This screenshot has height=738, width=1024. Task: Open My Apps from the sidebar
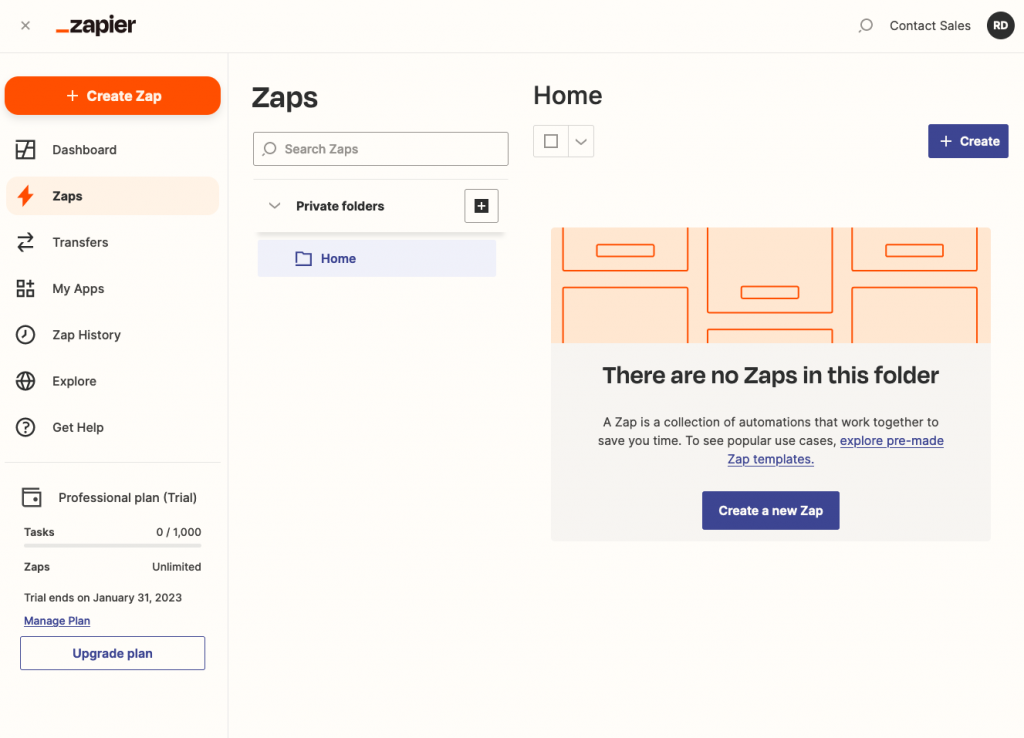coord(24,288)
